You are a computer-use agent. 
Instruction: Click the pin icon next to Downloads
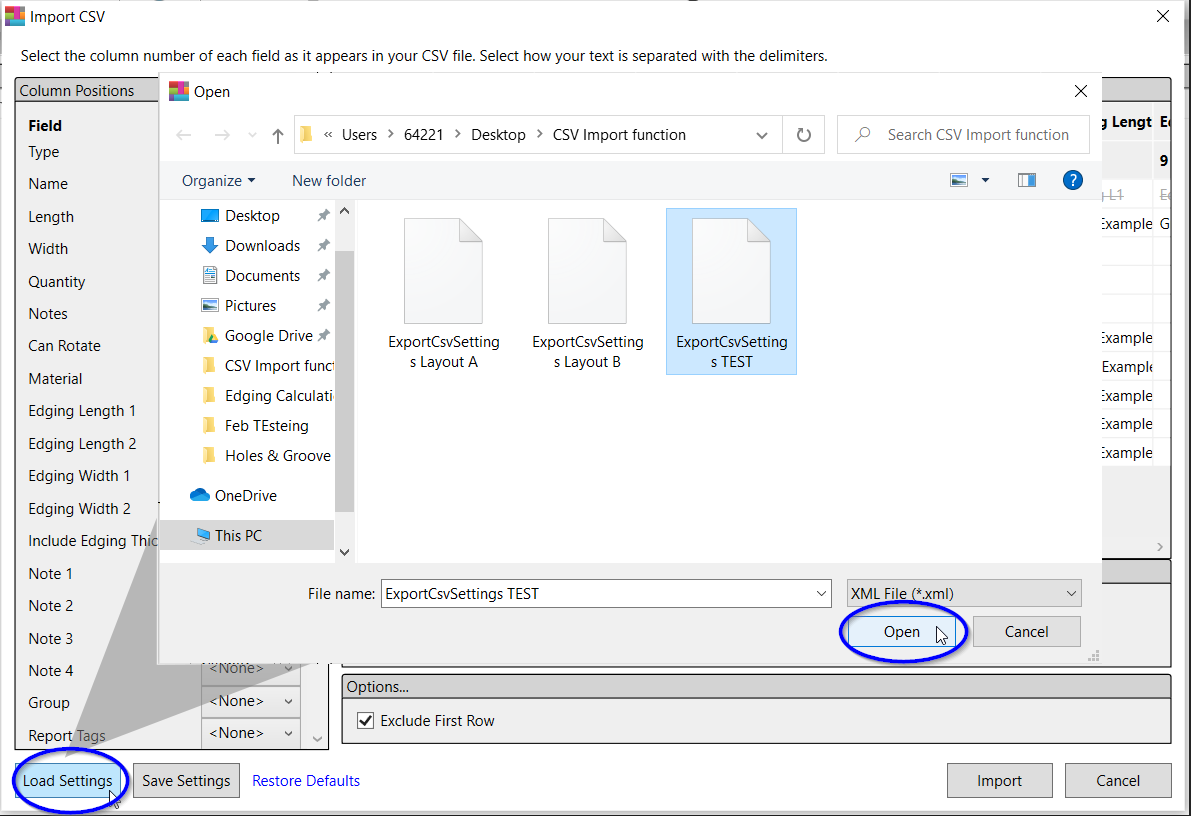[x=324, y=245]
